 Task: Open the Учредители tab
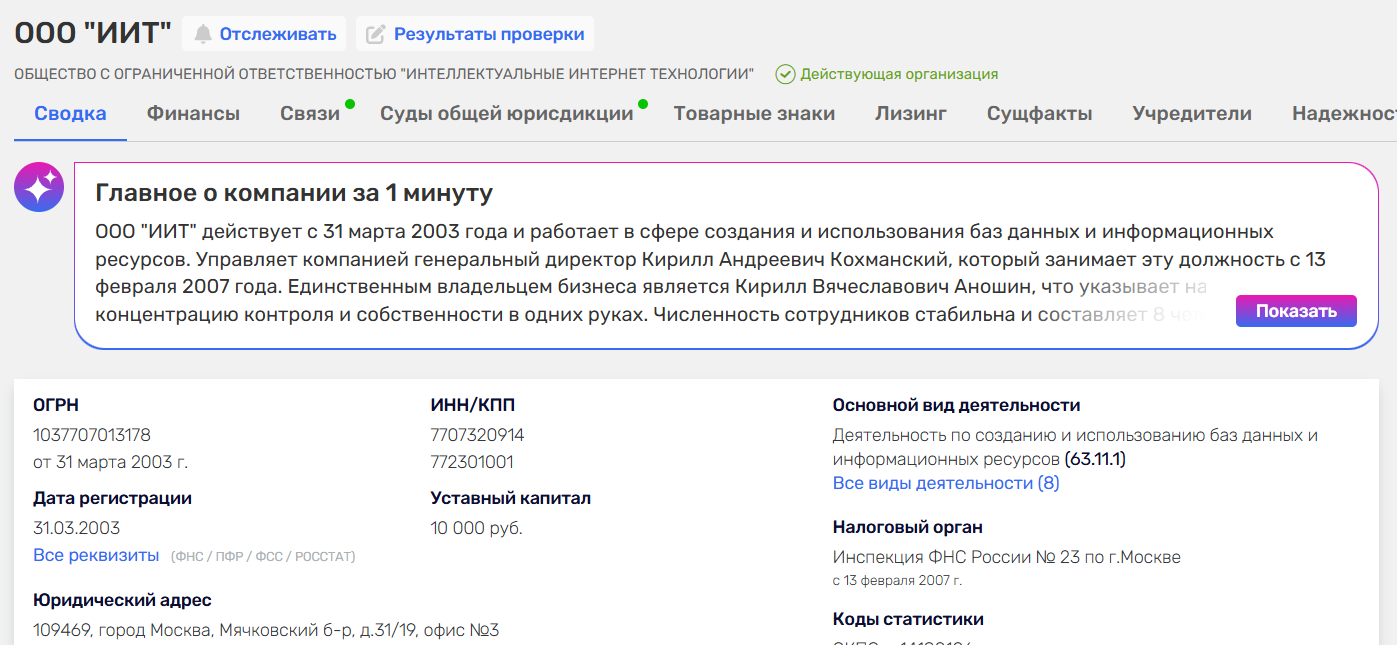click(1192, 113)
